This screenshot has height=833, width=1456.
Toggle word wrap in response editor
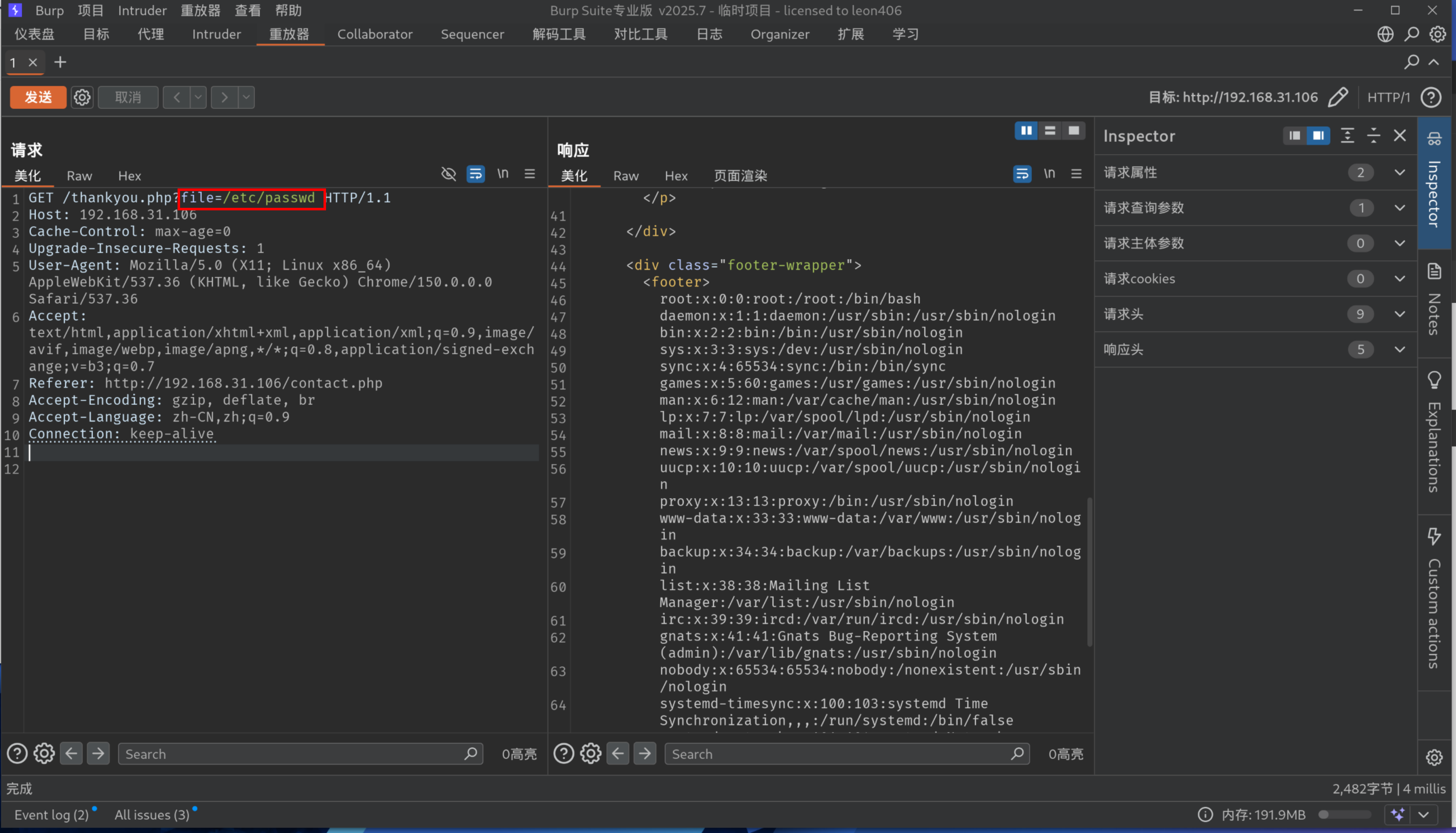[1022, 173]
